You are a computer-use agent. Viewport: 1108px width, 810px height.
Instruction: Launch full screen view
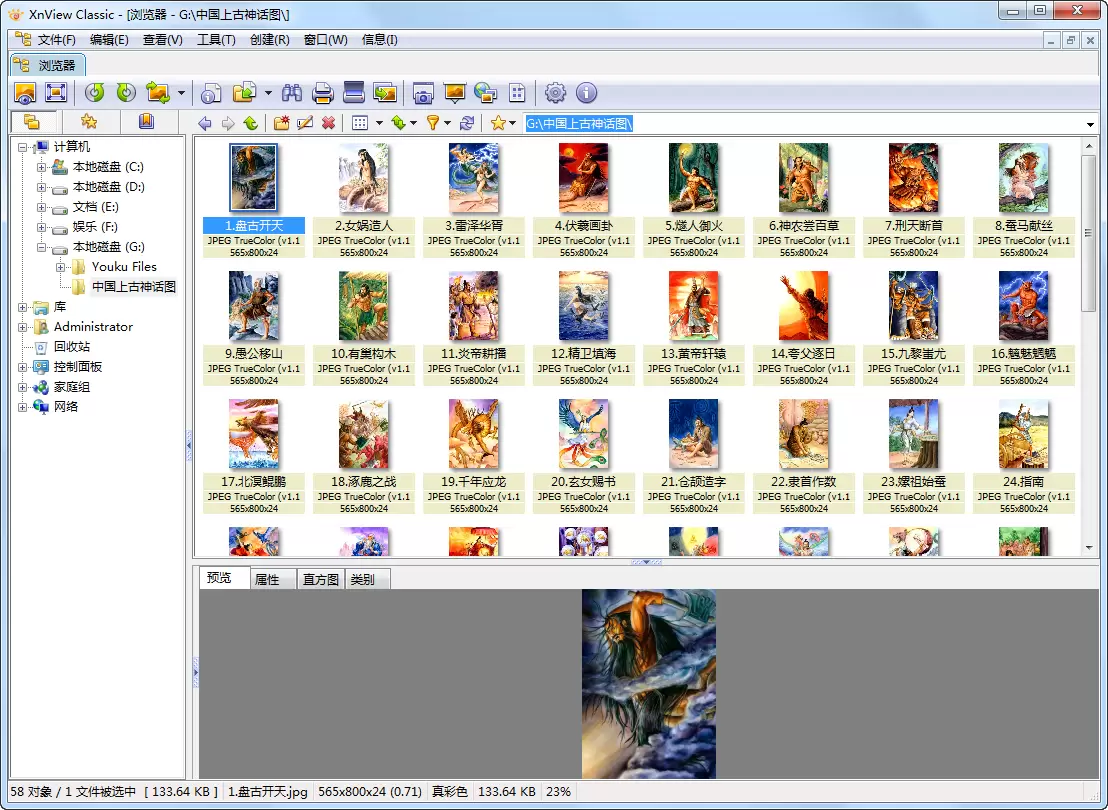(x=56, y=93)
